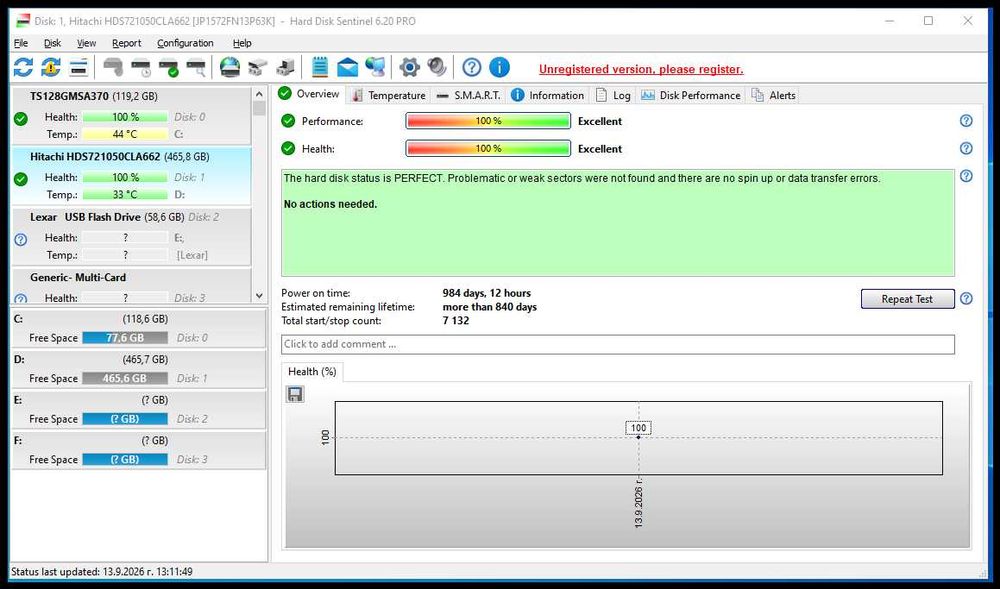
Task: Click F: free space (? GB) bar
Action: point(125,460)
